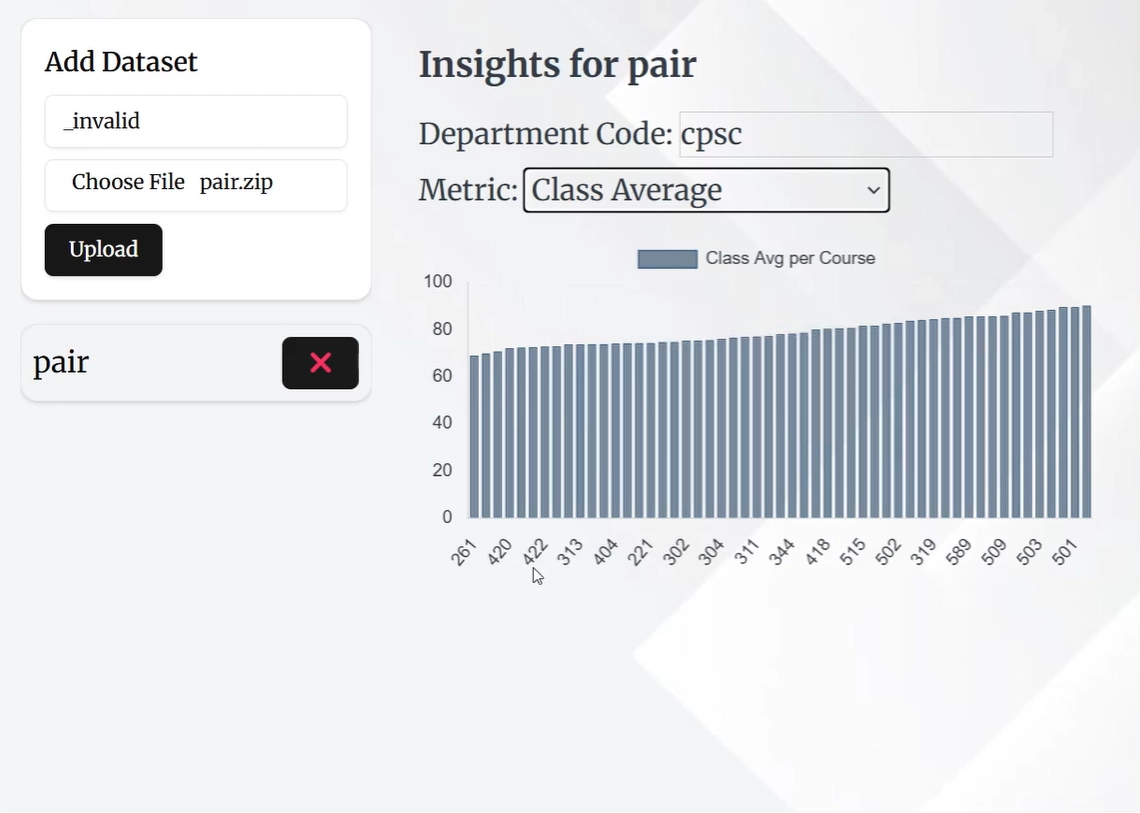This screenshot has width=1140, height=813.
Task: Select Class Average in the Metric combo box
Action: click(706, 190)
